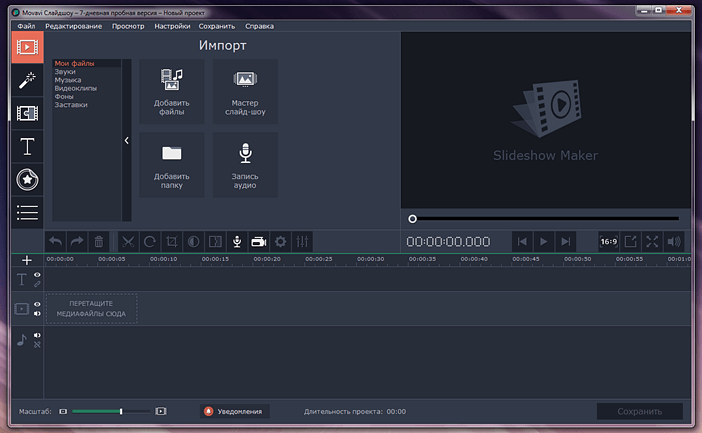Click the Delete trash can icon

(99, 242)
